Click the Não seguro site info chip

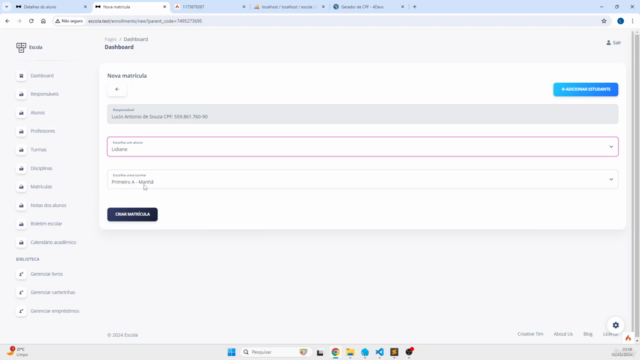pos(69,21)
